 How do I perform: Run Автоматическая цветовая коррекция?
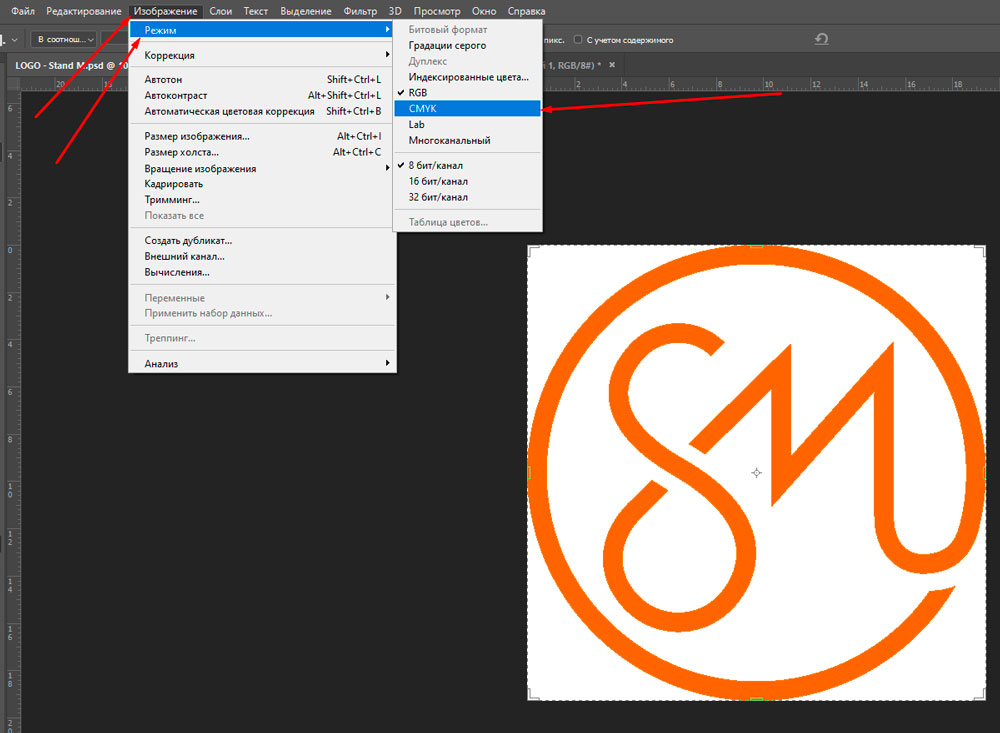click(x=262, y=111)
